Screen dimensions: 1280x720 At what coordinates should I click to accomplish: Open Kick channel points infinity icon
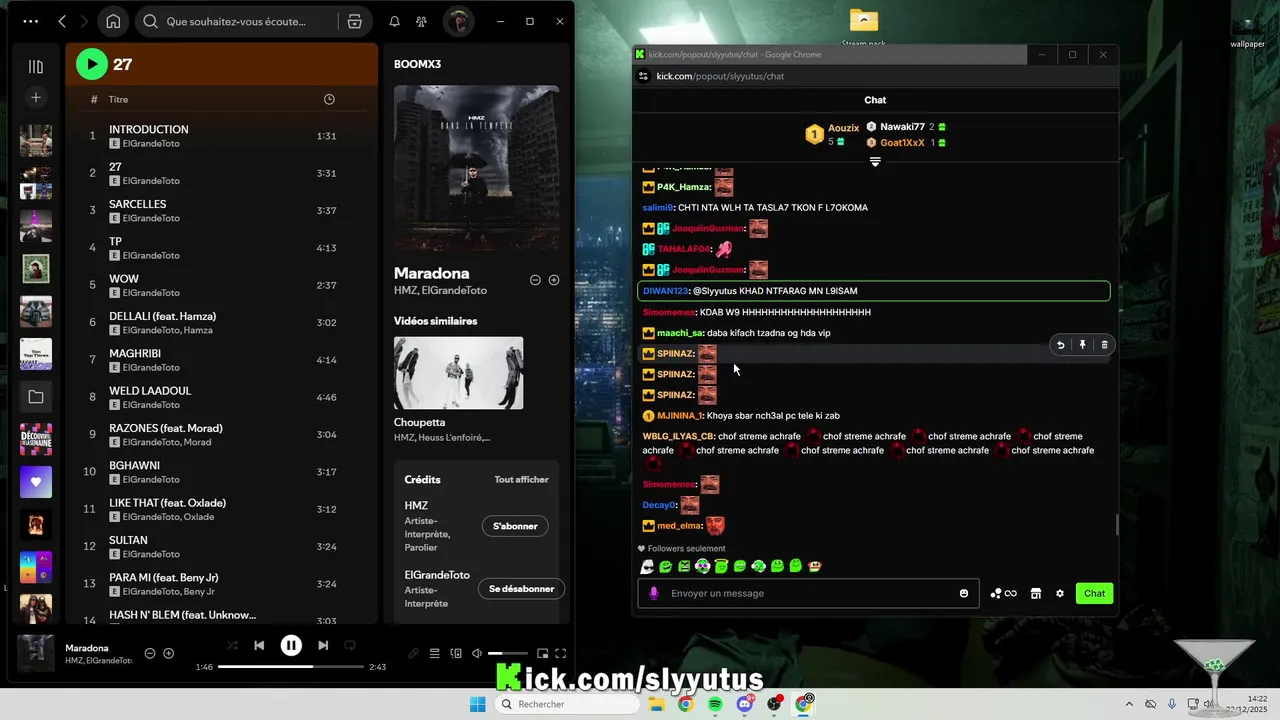[1004, 594]
